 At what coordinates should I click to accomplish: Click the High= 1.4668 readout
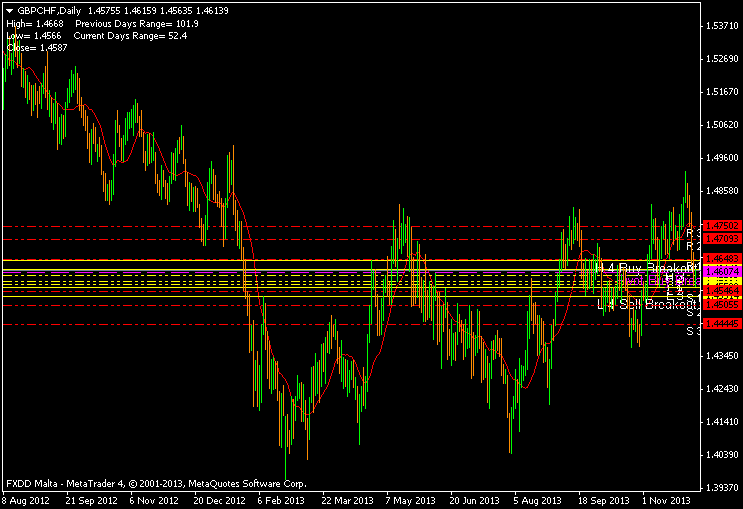35,23
